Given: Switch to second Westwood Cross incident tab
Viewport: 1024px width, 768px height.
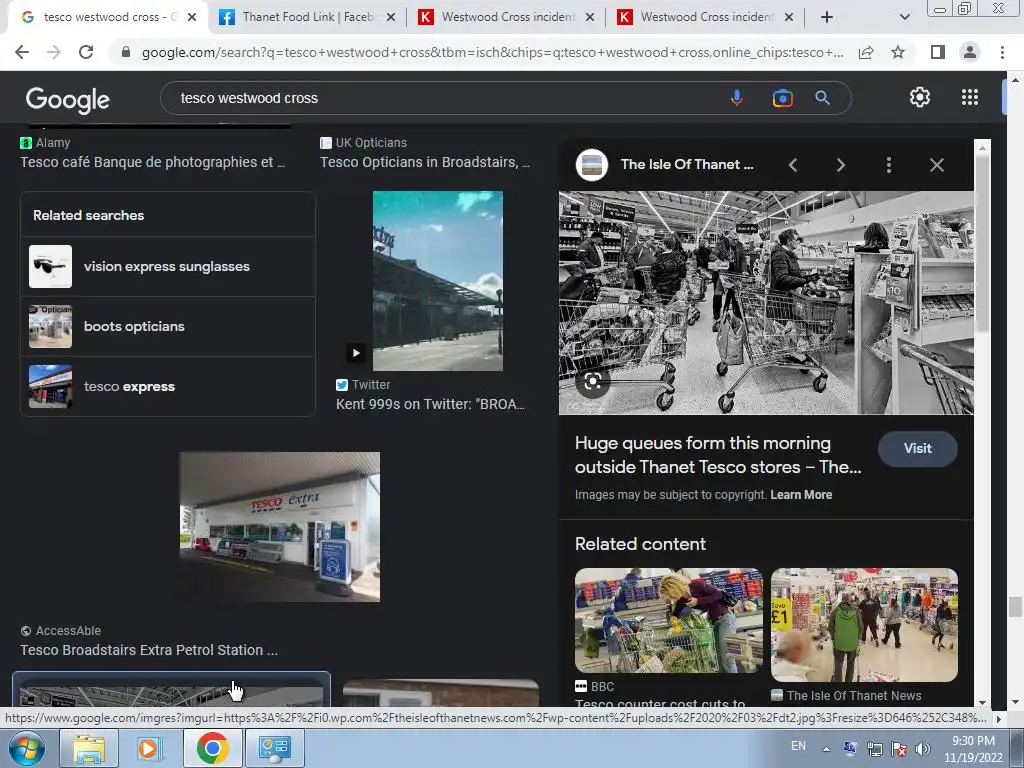Looking at the screenshot, I should pos(506,17).
